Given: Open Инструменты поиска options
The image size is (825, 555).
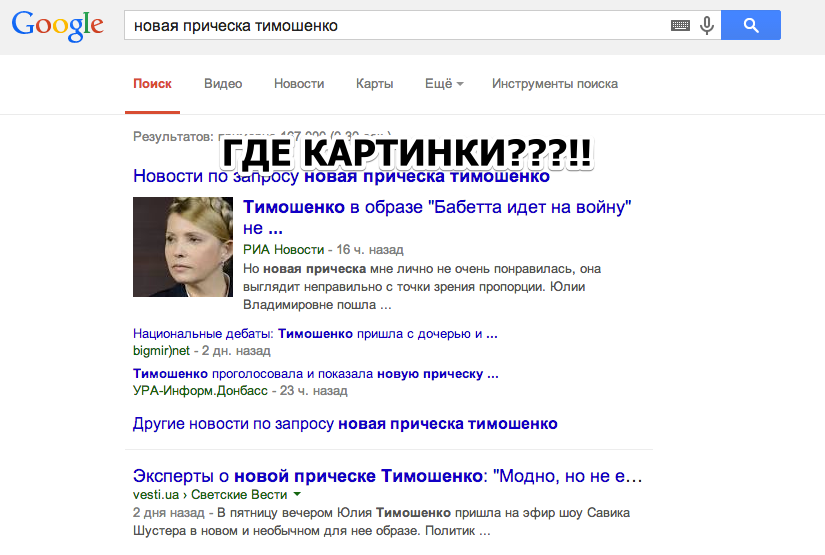Looking at the screenshot, I should point(555,84).
